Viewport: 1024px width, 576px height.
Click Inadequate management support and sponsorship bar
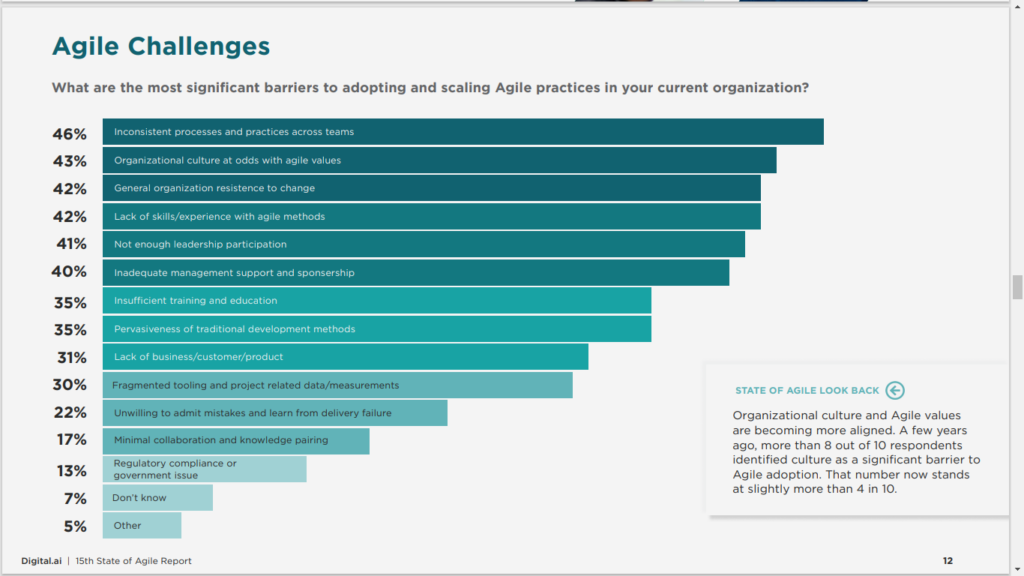click(x=415, y=272)
